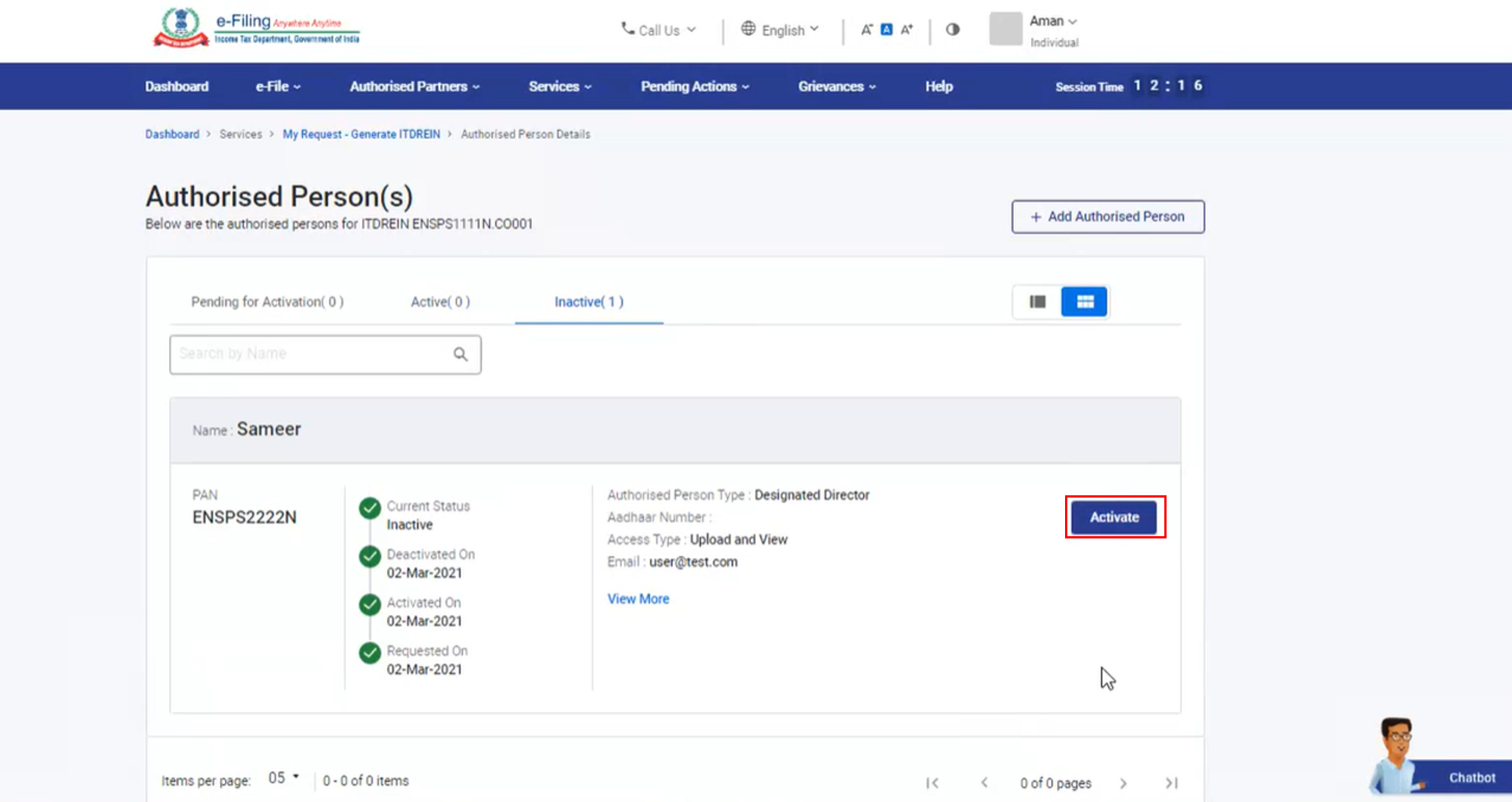This screenshot has height=802, width=1512.
Task: Go to first page pagination icon
Action: click(x=933, y=783)
